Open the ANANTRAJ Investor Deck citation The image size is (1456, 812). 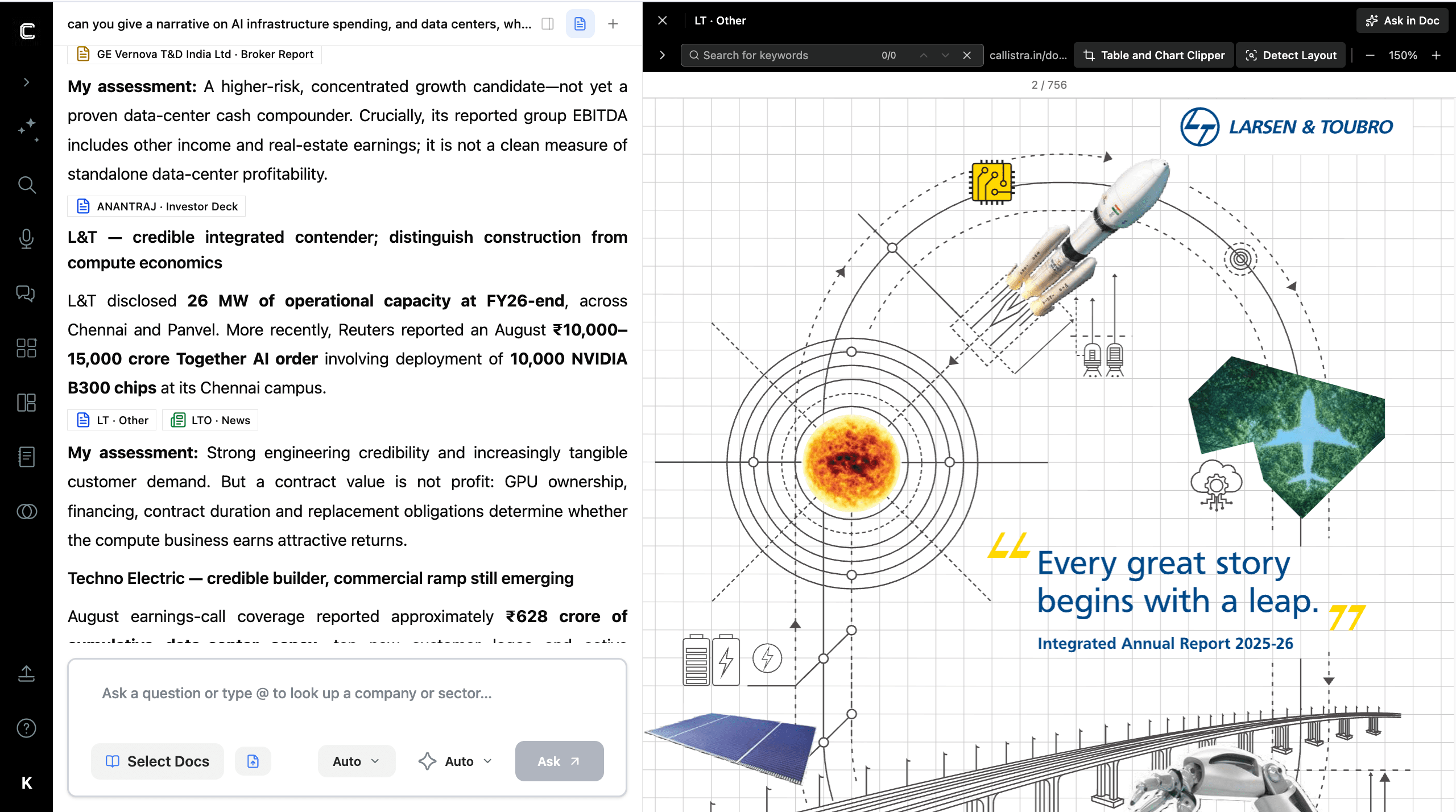point(157,206)
